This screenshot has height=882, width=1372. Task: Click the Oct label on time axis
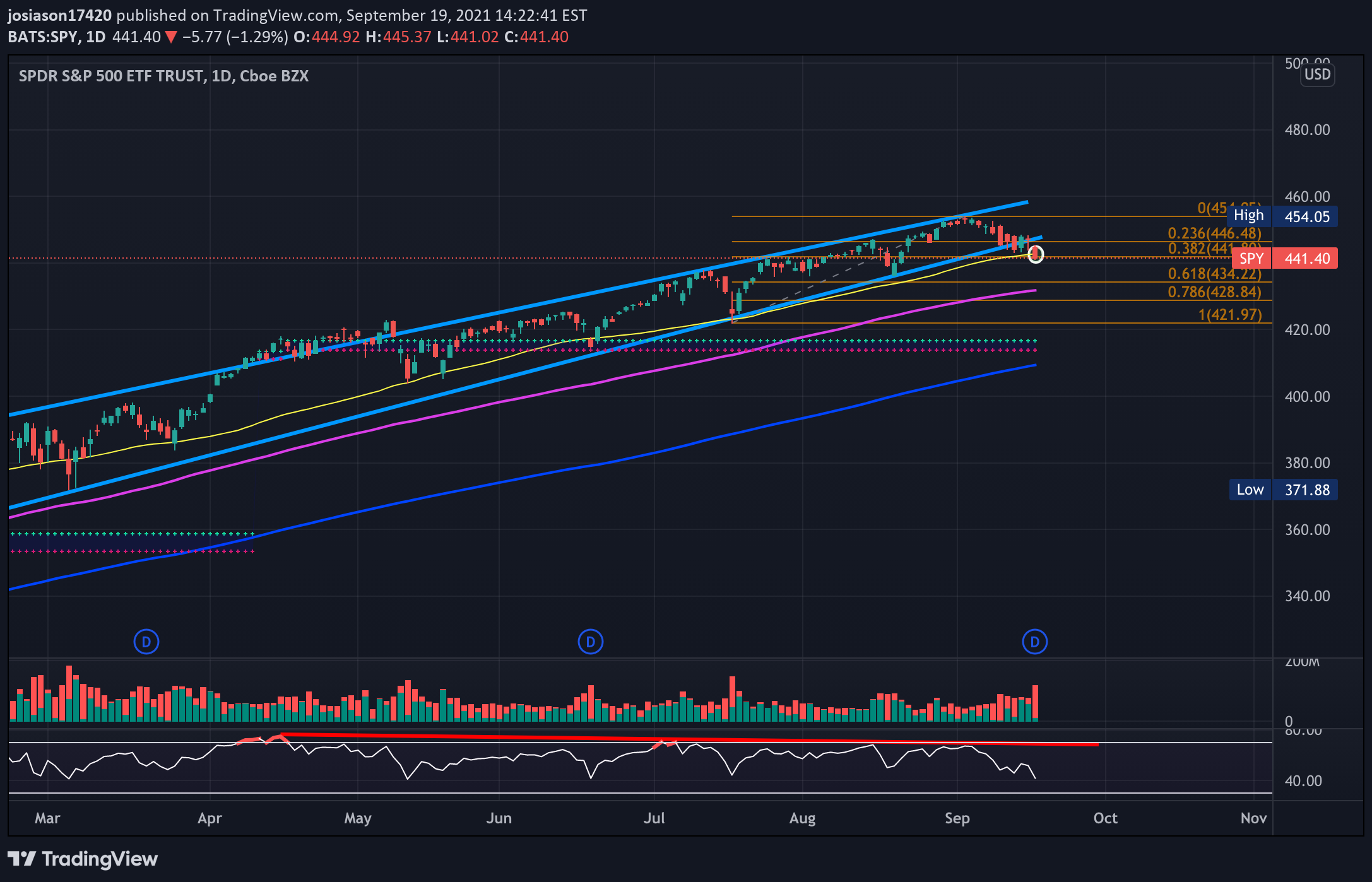[x=1106, y=818]
